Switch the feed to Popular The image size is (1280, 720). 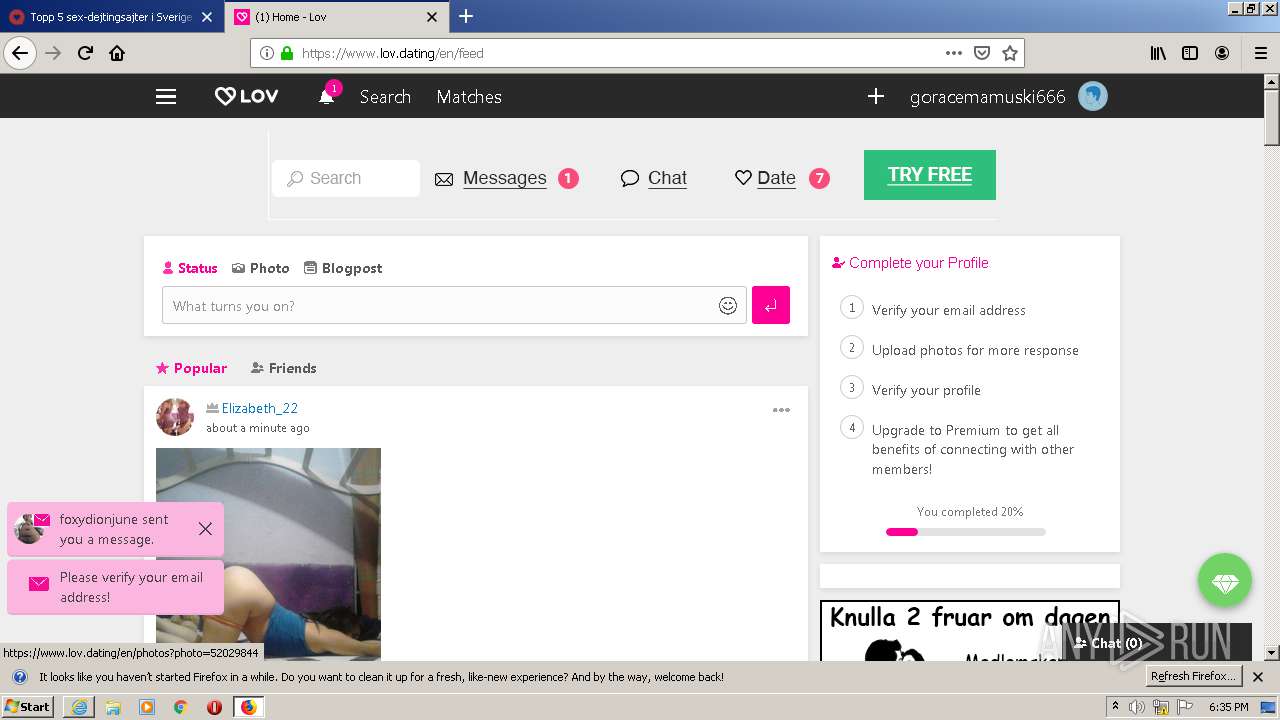point(191,368)
